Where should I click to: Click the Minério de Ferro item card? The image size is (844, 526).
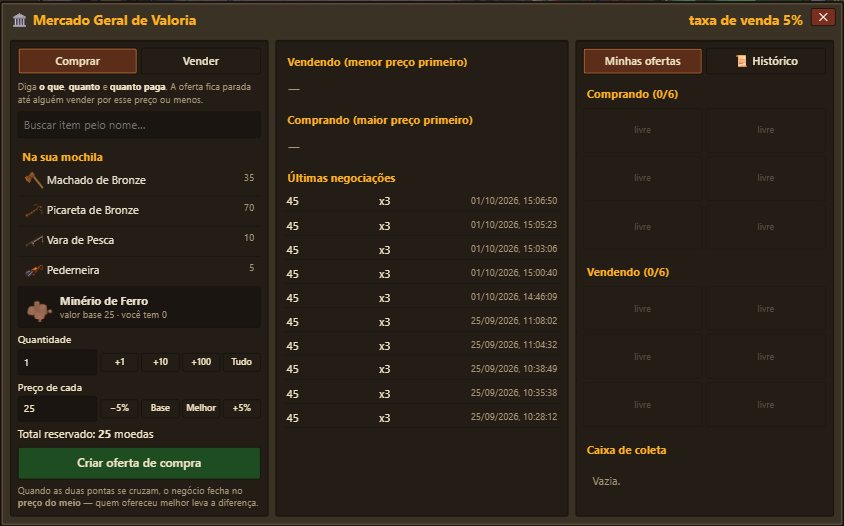[x=139, y=307]
